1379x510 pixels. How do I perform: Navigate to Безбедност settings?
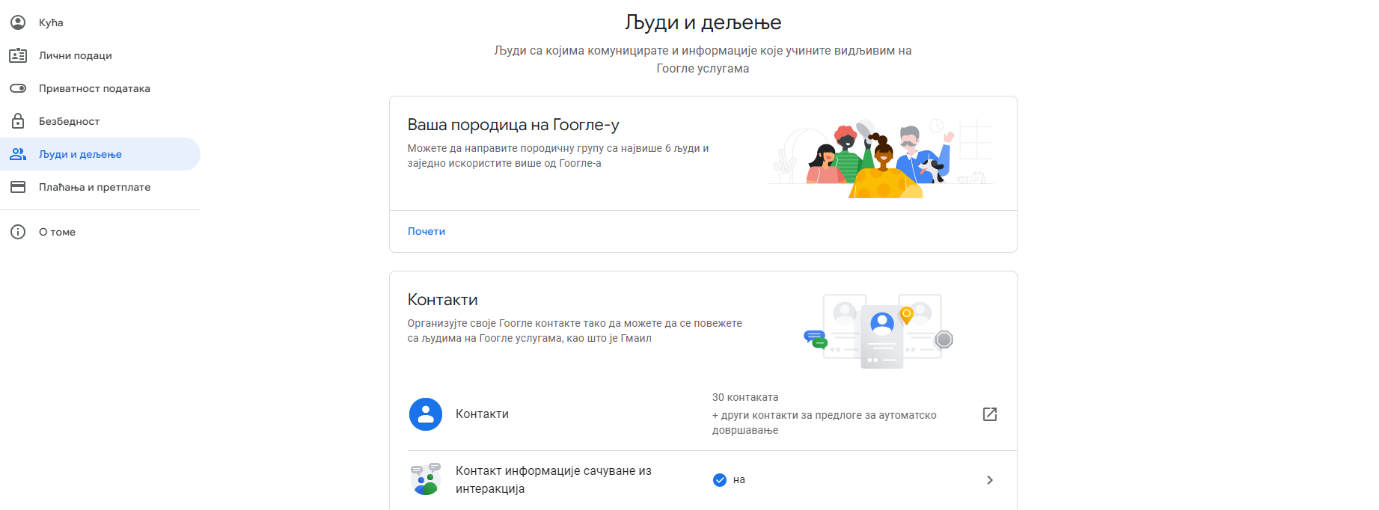tap(100, 121)
